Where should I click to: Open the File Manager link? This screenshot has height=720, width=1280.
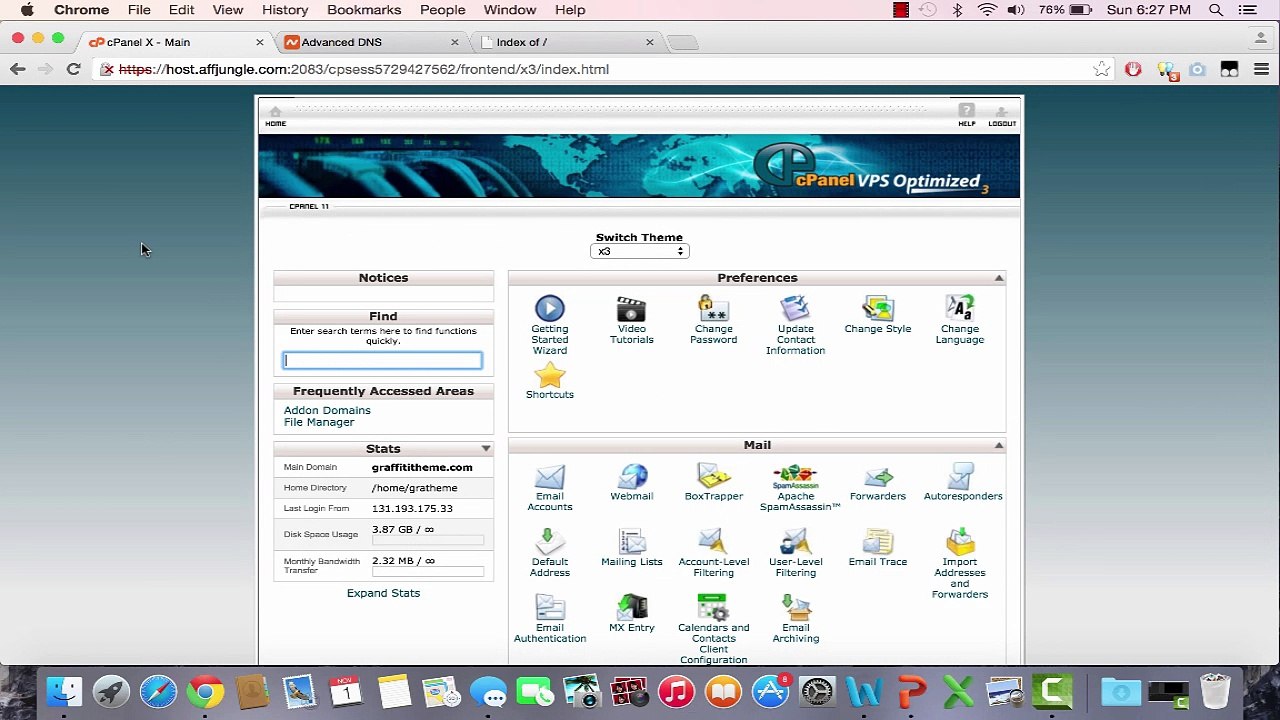click(319, 422)
